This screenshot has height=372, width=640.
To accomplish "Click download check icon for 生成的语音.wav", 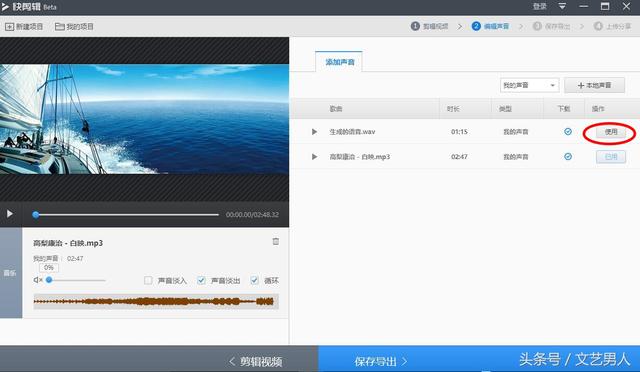I will (x=568, y=131).
